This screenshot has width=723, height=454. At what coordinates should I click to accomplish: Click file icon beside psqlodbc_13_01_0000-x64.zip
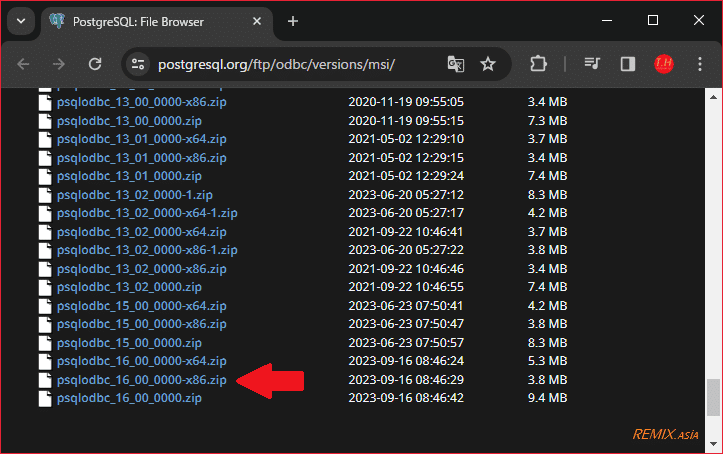point(45,139)
